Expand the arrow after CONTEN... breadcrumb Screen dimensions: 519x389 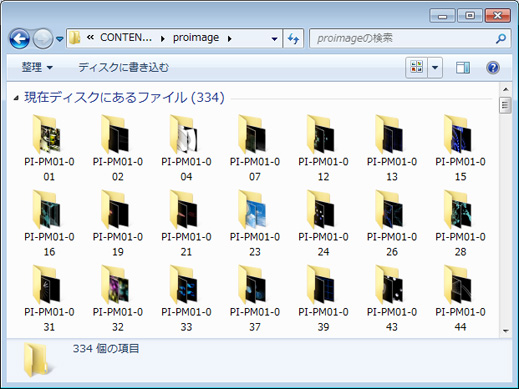[x=163, y=39]
